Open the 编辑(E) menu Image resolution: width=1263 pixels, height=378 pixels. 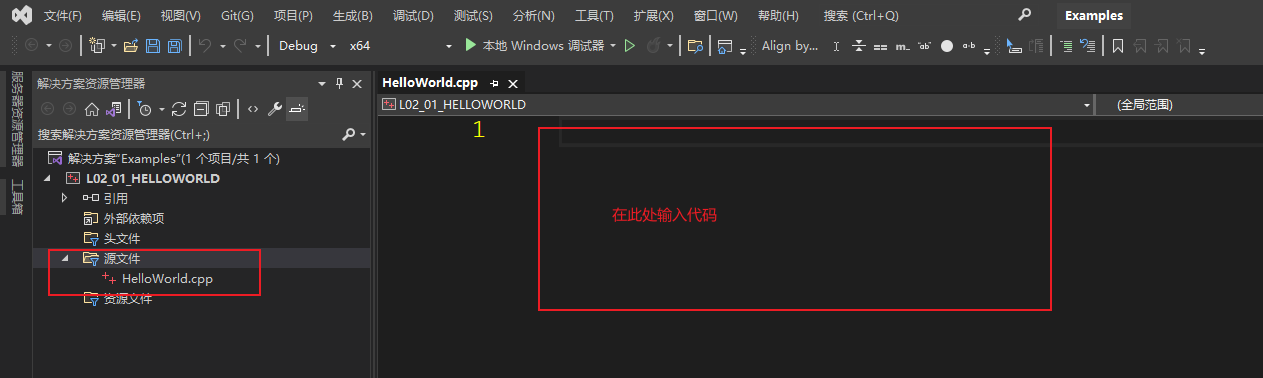point(121,16)
